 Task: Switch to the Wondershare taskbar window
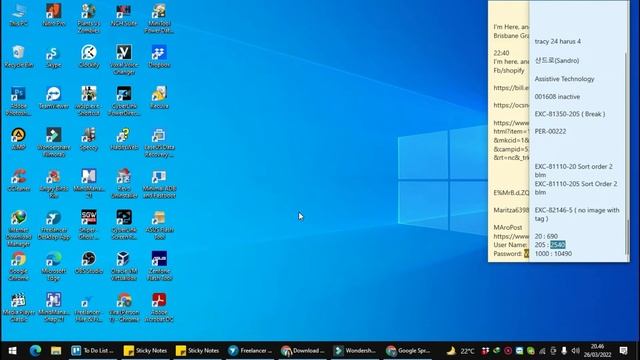point(355,351)
